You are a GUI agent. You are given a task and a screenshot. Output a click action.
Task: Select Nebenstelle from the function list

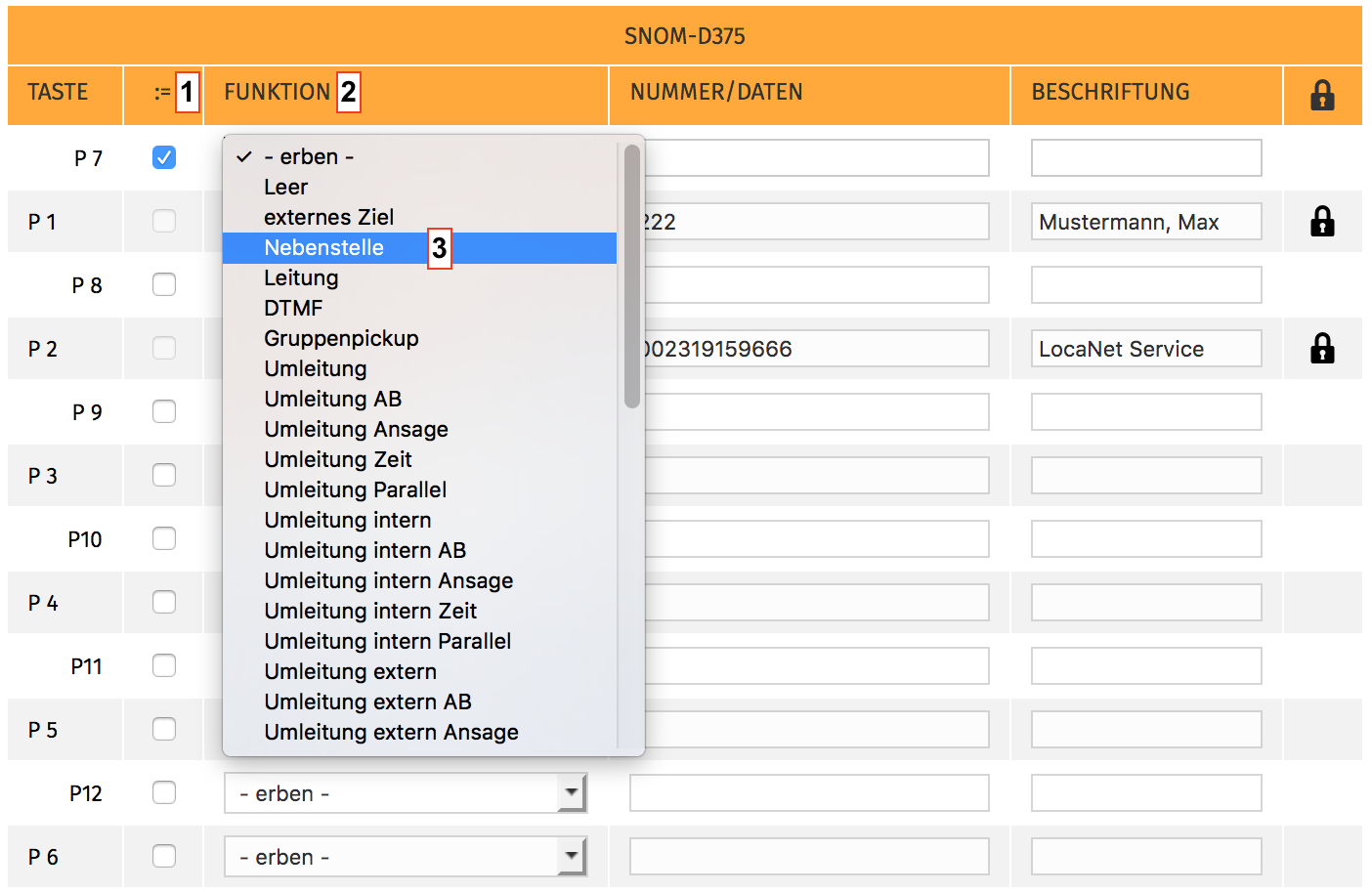[x=324, y=248]
